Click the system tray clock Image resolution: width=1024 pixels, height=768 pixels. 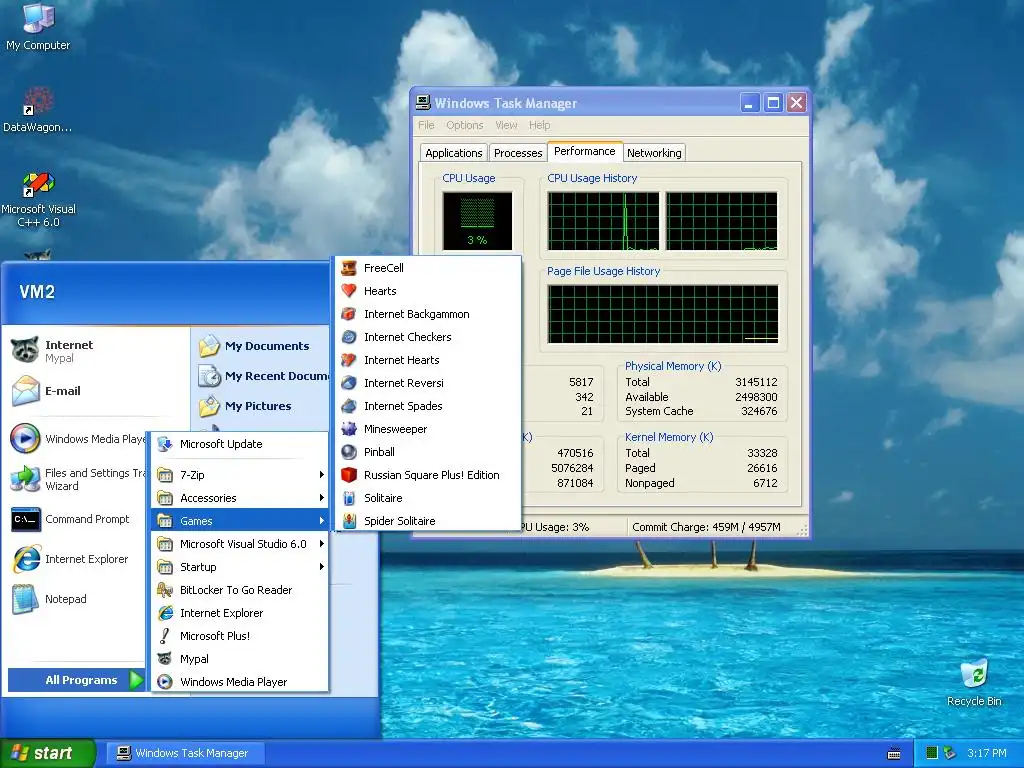click(986, 753)
